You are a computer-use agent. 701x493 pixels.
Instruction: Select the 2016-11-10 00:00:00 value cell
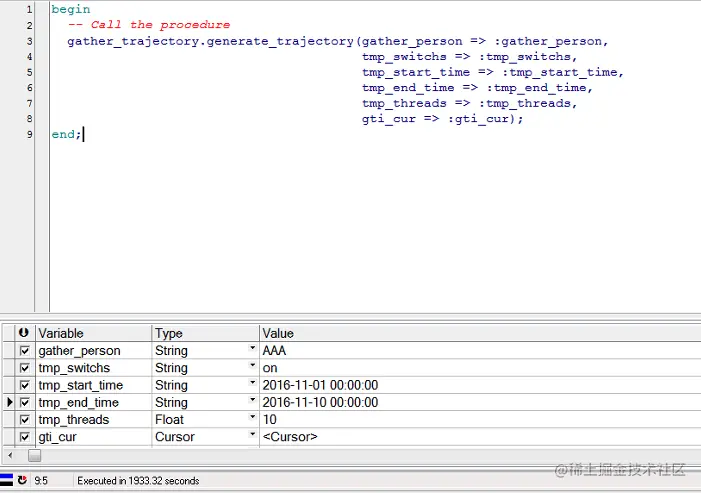click(480, 403)
